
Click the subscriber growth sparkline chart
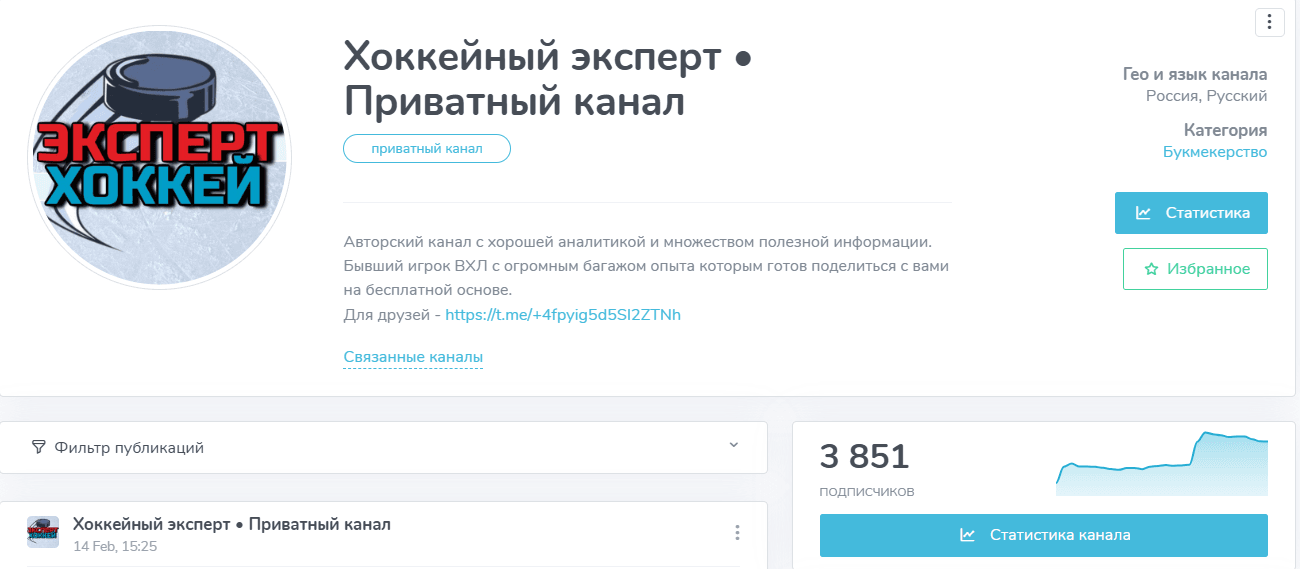(1162, 464)
